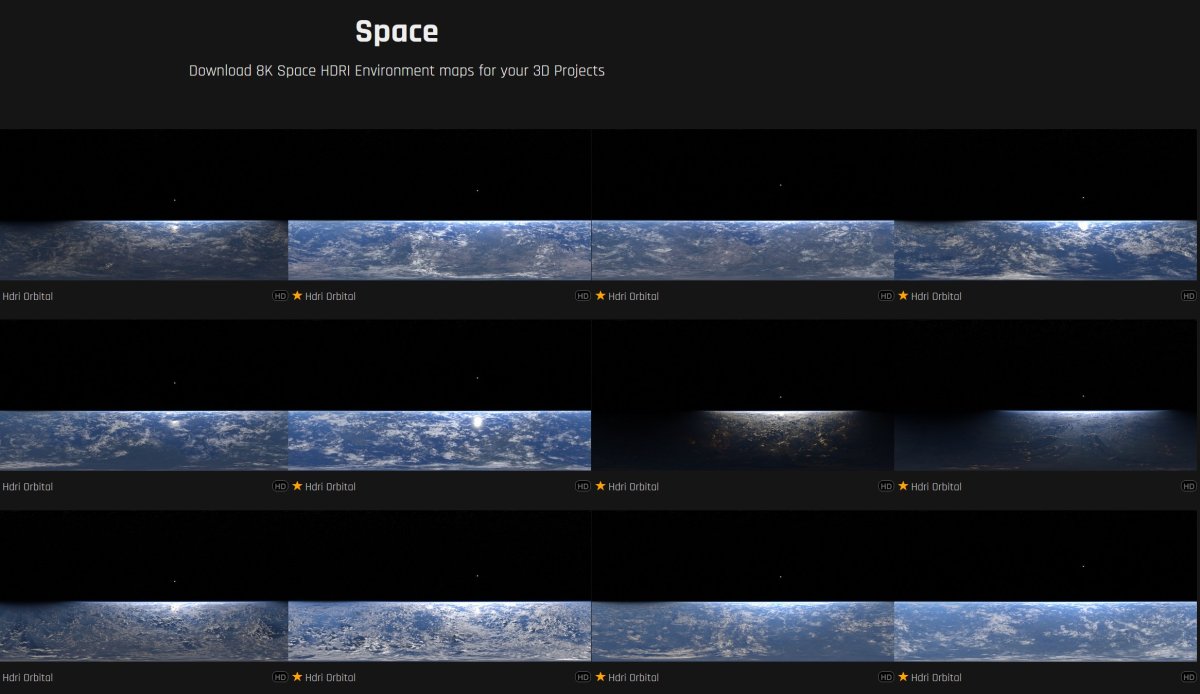
Task: Click the star on the second-row second item
Action: pos(297,486)
